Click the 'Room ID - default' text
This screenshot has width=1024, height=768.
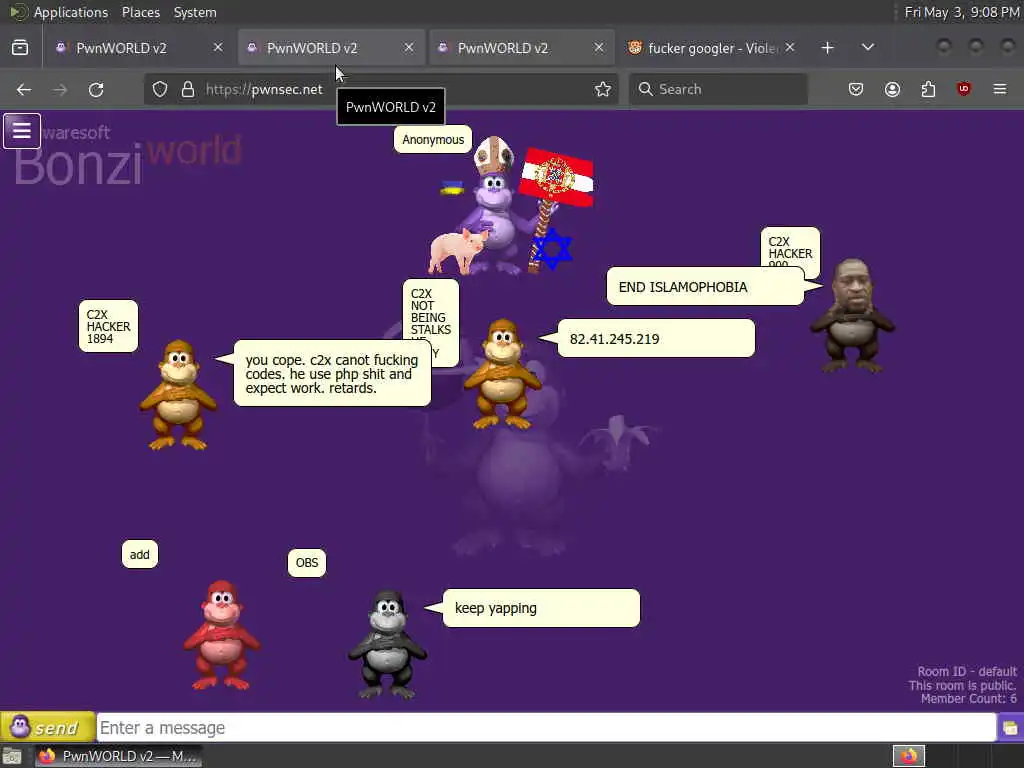point(967,671)
